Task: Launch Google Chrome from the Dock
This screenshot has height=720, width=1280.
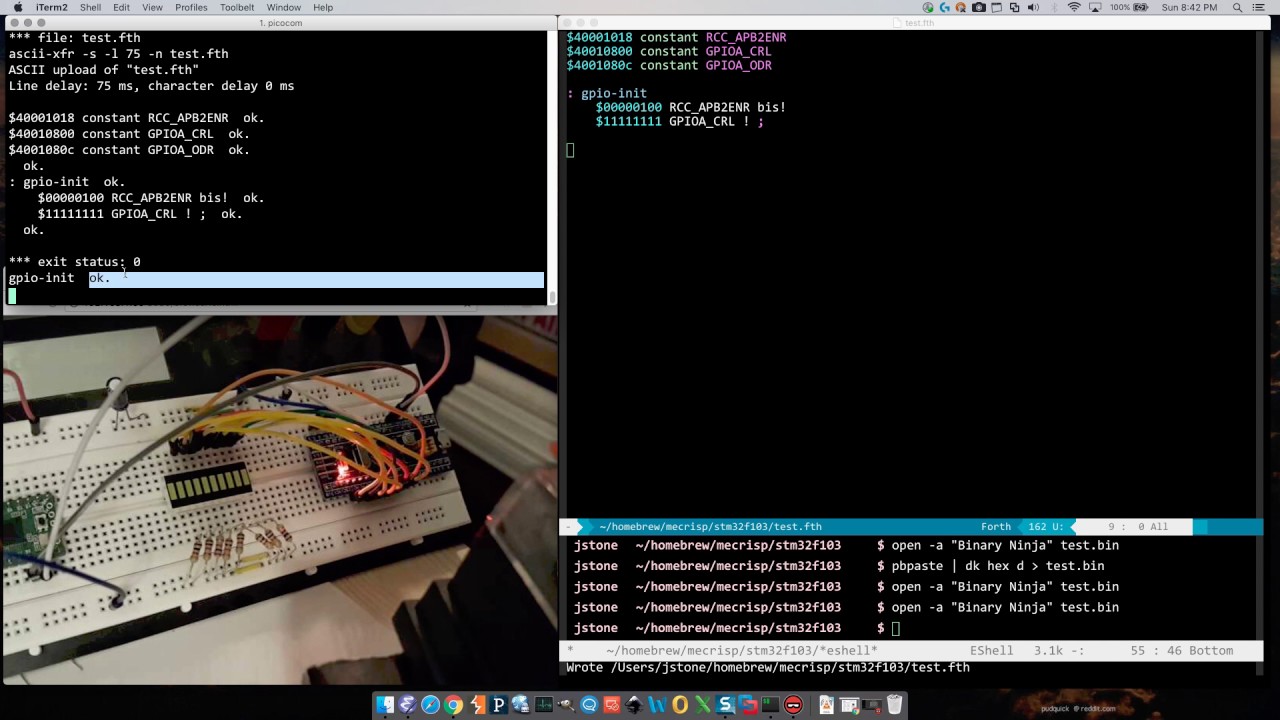Action: tap(453, 705)
